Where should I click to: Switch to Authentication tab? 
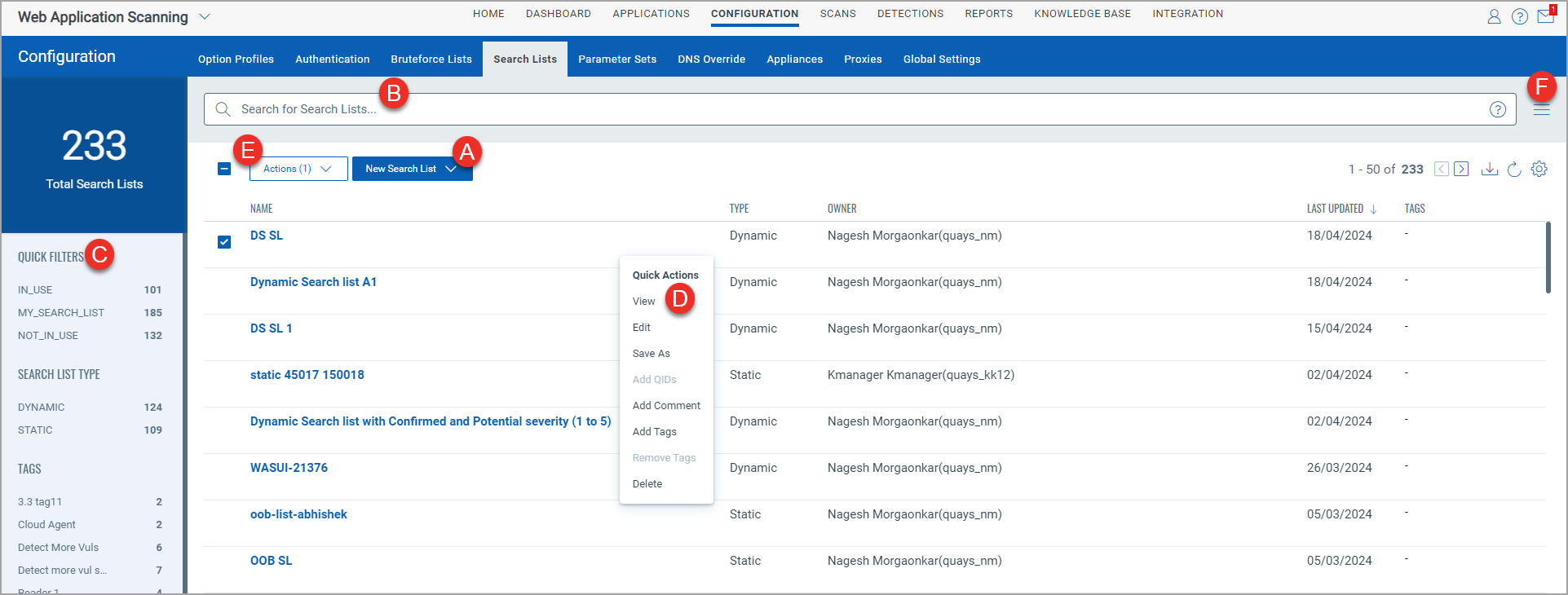[x=333, y=59]
